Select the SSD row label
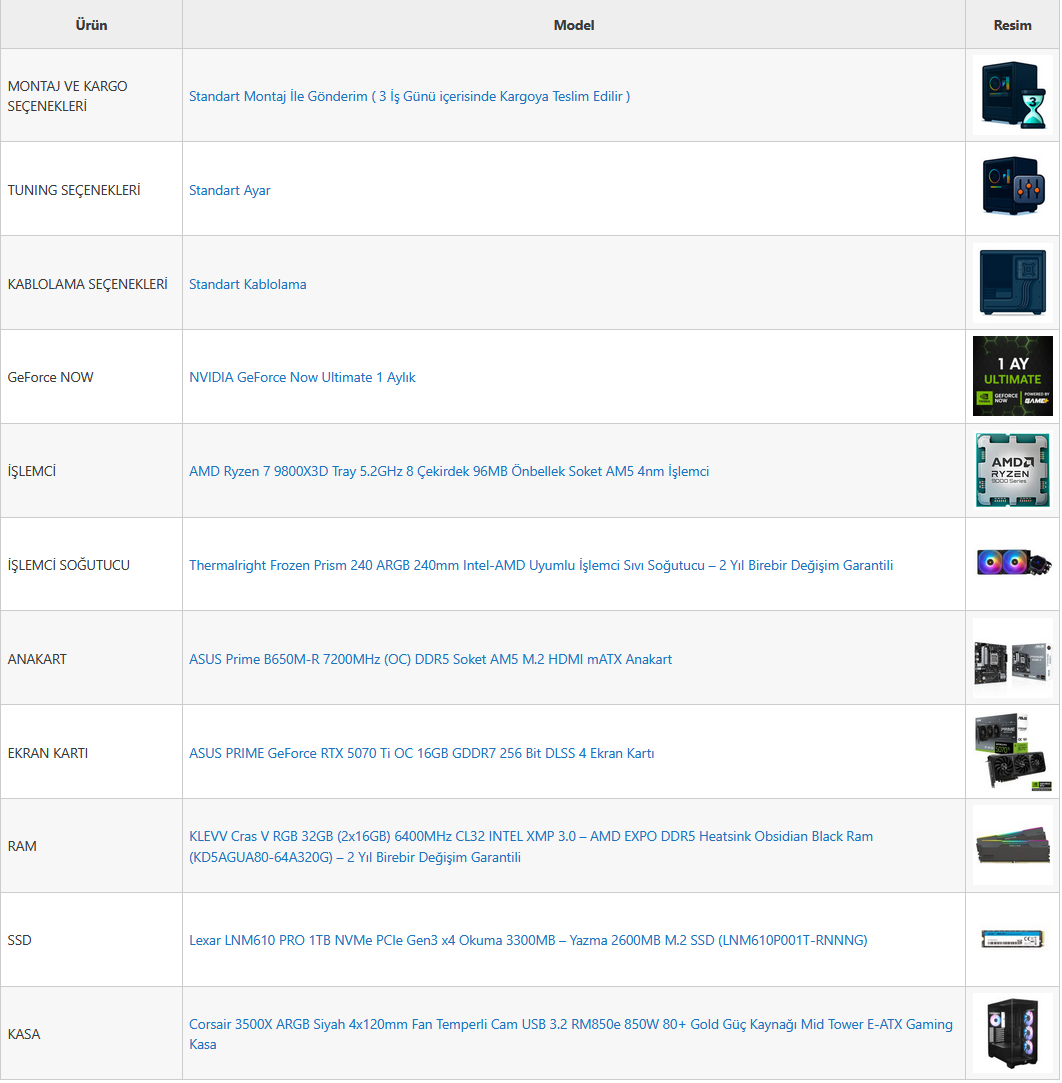Image resolution: width=1062 pixels, height=1083 pixels. [x=19, y=940]
